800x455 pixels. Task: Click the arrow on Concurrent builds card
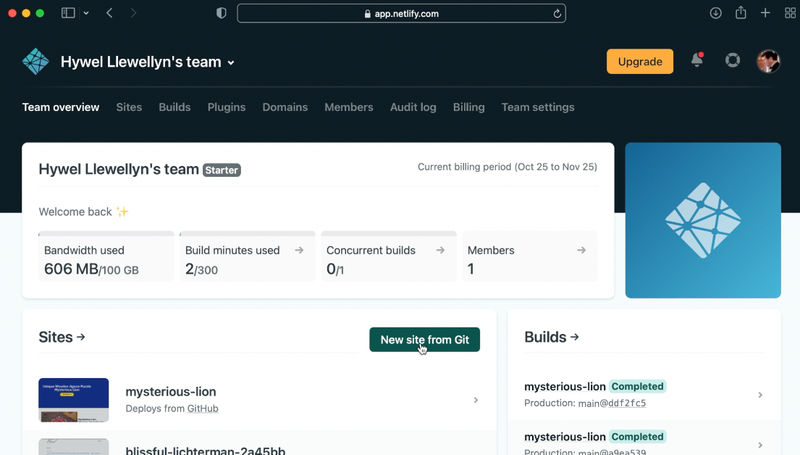point(440,250)
